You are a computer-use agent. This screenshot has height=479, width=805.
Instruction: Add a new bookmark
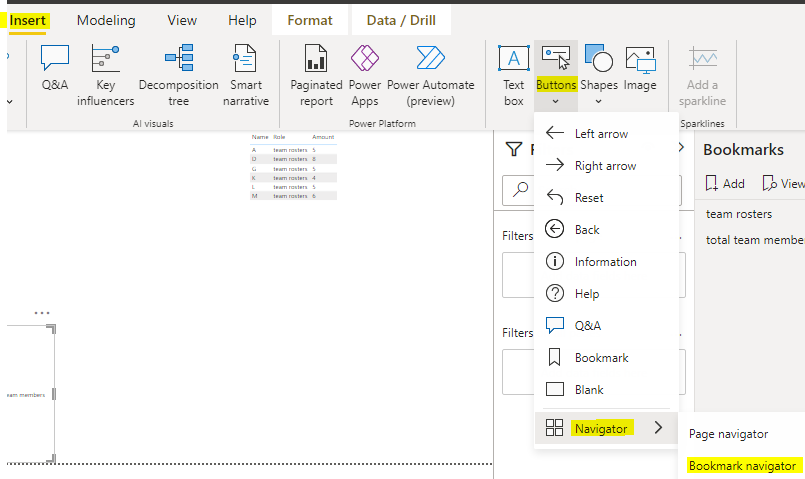(724, 183)
